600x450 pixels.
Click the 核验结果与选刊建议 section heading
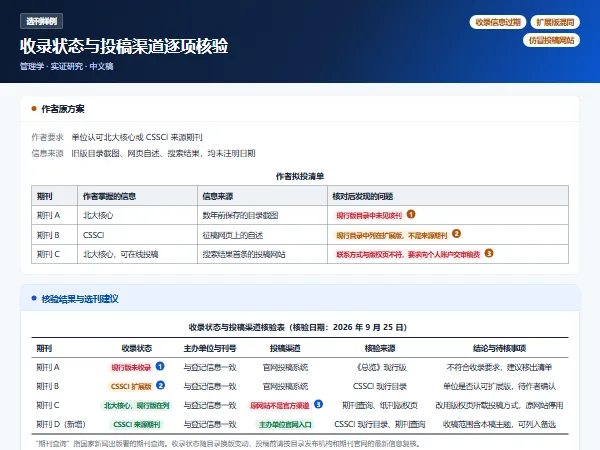(x=80, y=299)
